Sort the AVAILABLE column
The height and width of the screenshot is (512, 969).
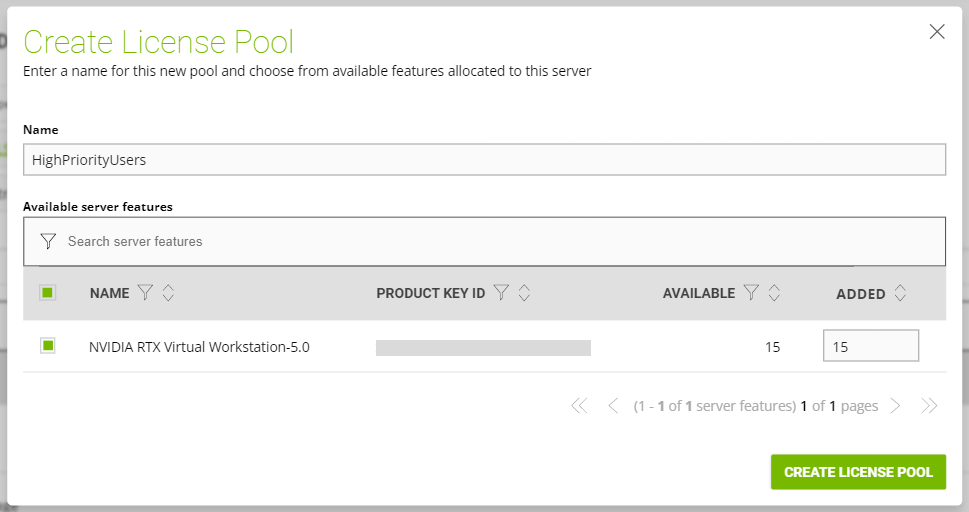(773, 293)
